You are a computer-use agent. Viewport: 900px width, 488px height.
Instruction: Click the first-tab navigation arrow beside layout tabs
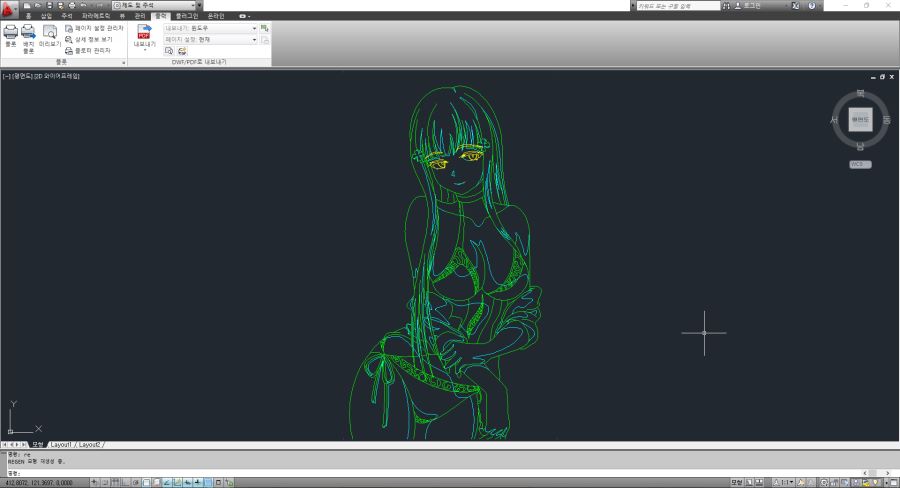pyautogui.click(x=5, y=444)
